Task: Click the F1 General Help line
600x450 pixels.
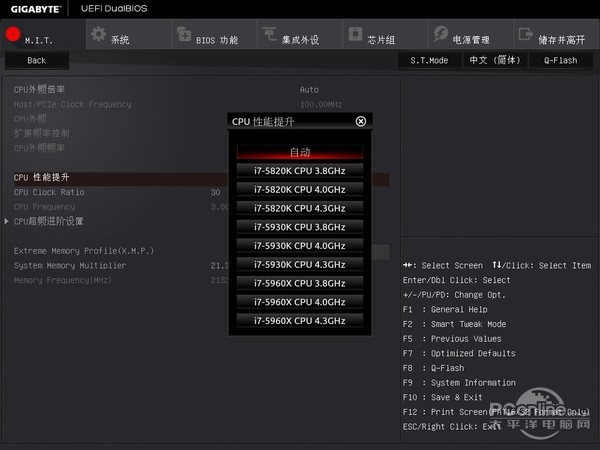Action: (x=445, y=309)
